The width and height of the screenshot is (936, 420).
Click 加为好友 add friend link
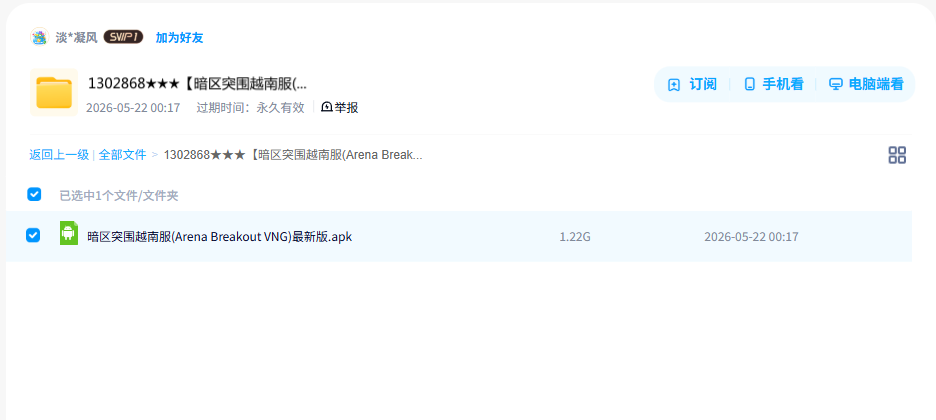coord(179,38)
